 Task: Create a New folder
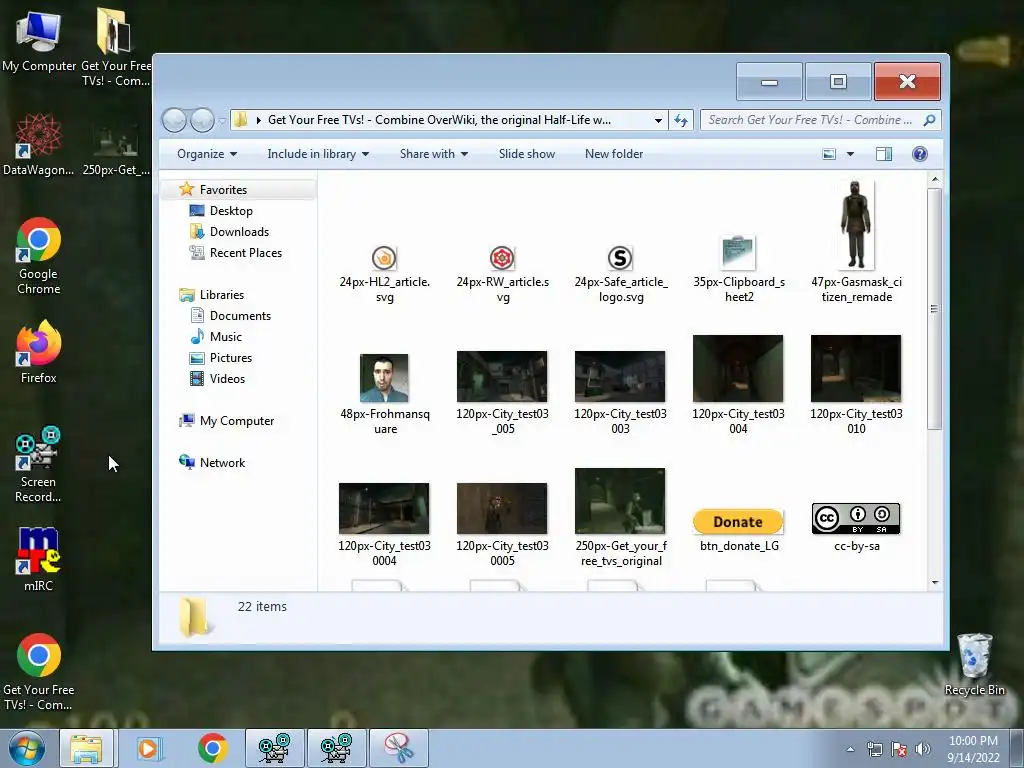(x=614, y=154)
